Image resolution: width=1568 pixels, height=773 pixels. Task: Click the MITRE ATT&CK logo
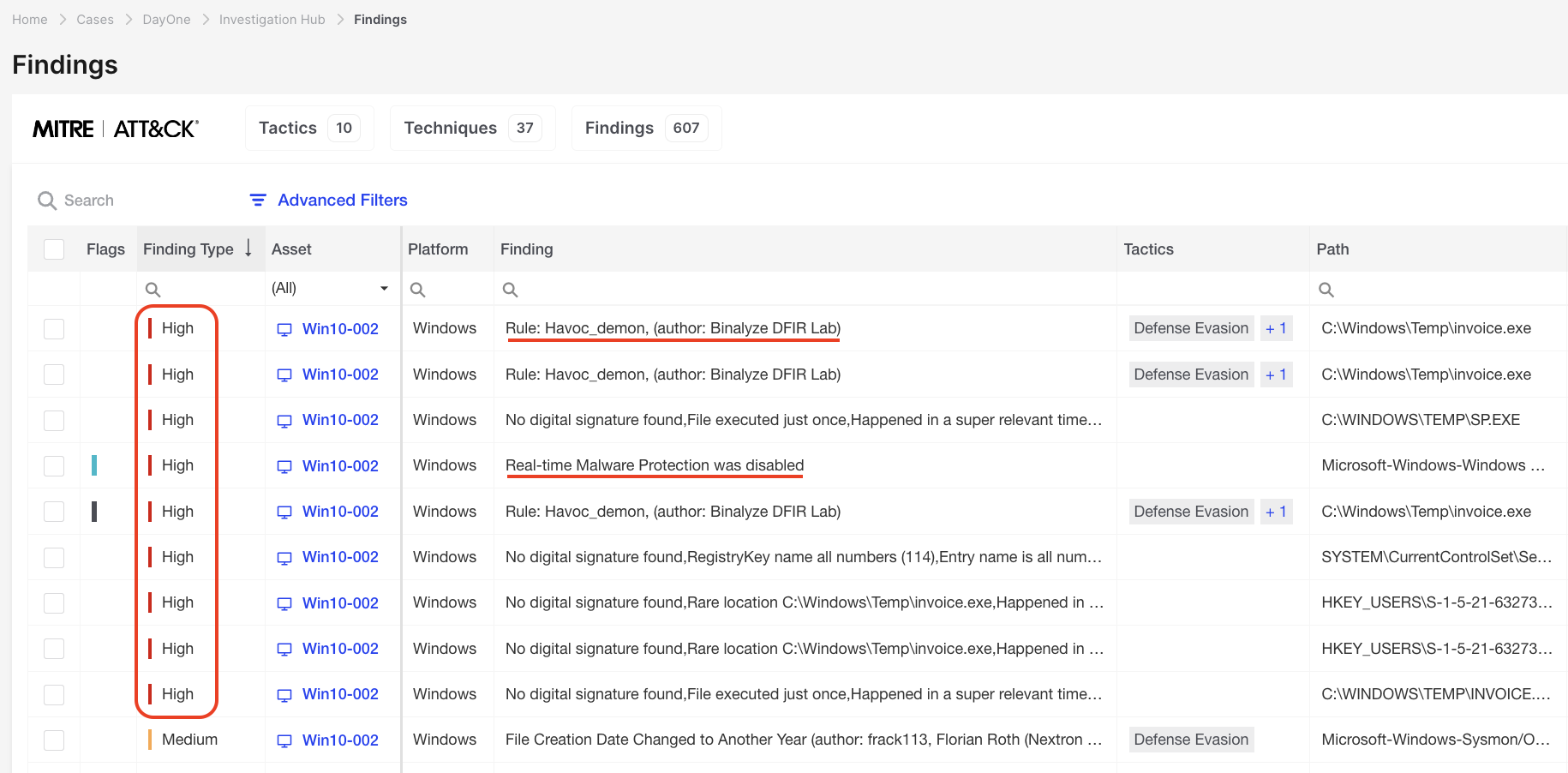click(116, 129)
